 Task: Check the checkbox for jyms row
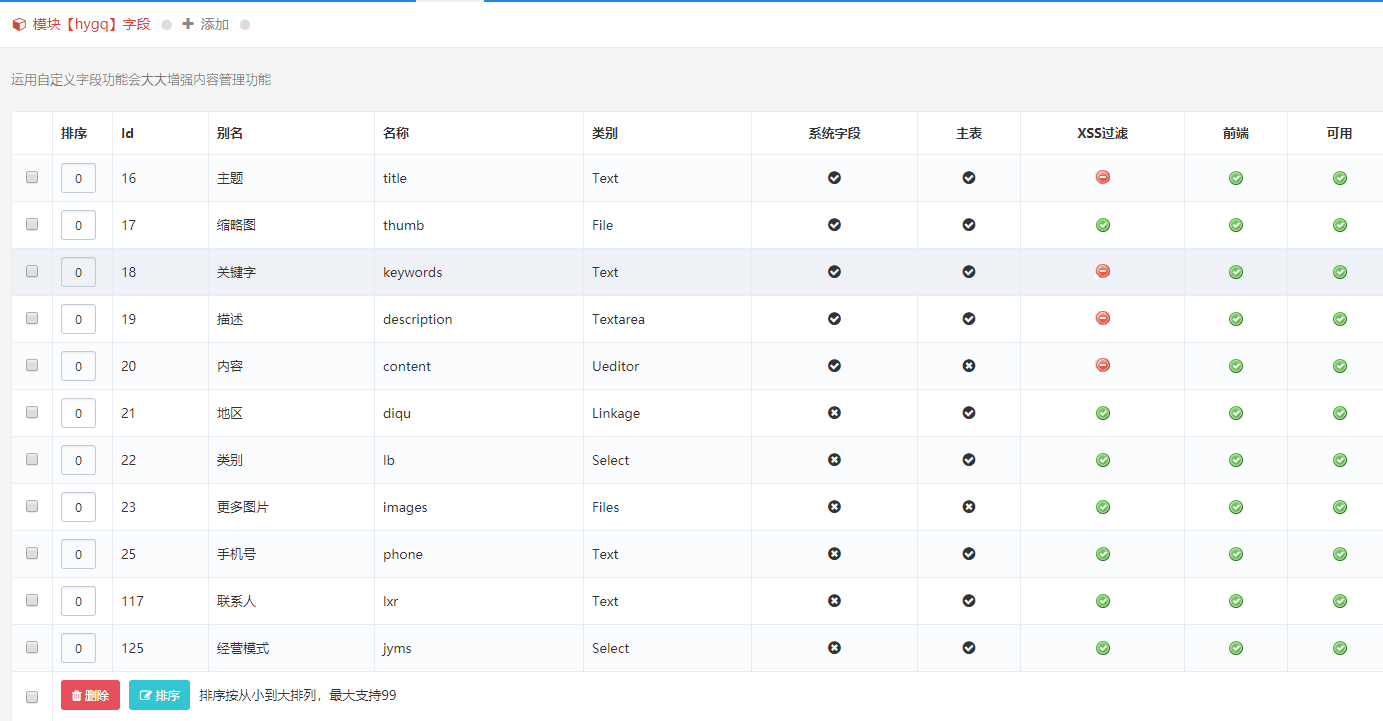click(x=32, y=647)
